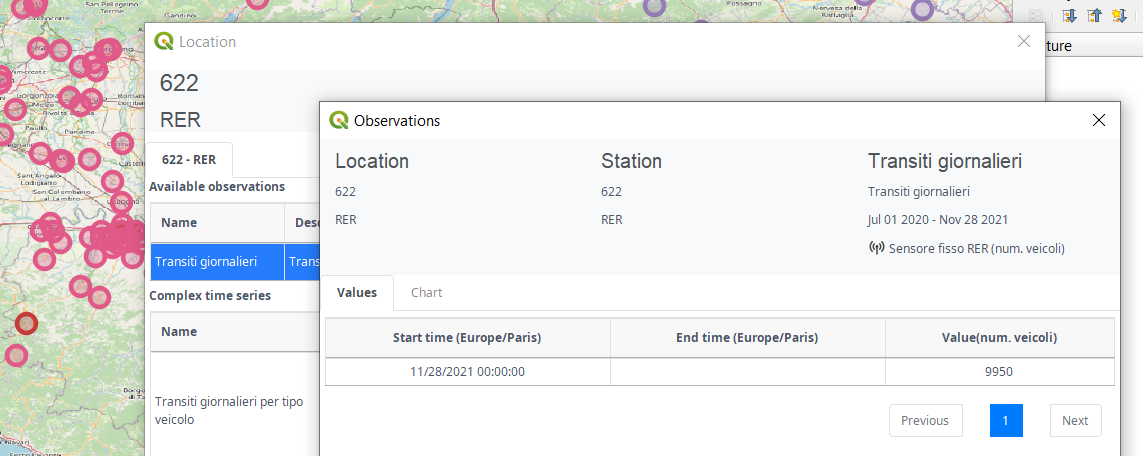
Task: Go to page 1 of the observations
Action: tap(1006, 420)
